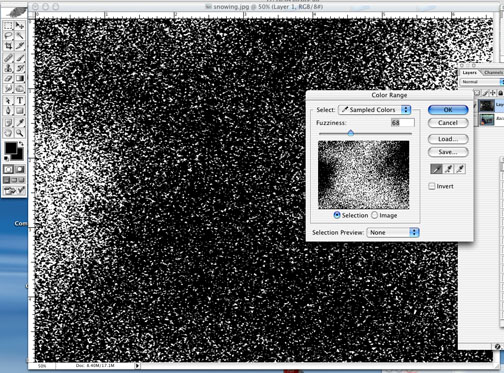
Task: Switch to the Channels tab
Action: 493,73
